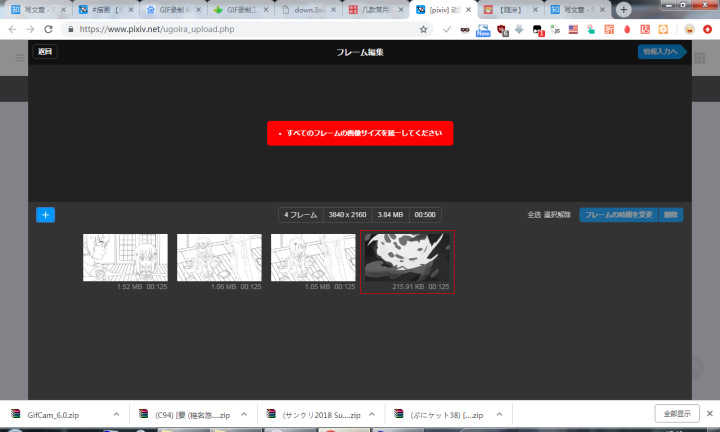
Task: Proceed with the 情報入力へ button
Action: point(662,52)
